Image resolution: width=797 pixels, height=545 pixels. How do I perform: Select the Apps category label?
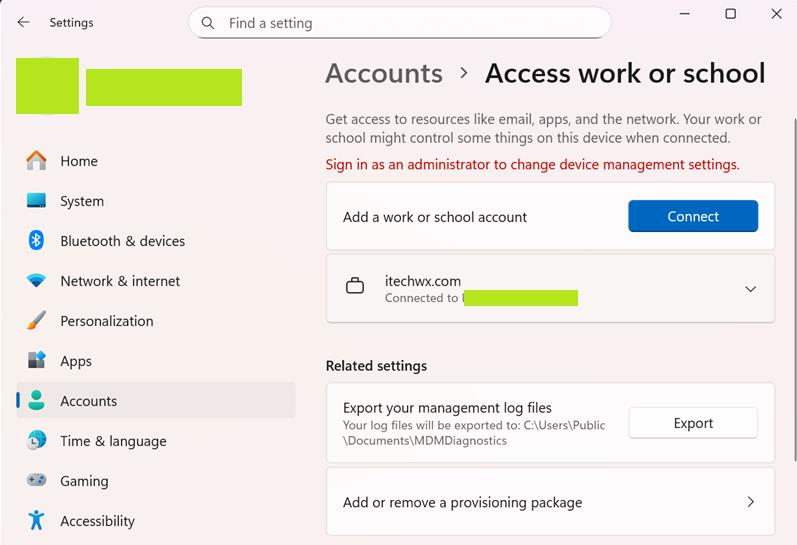click(x=76, y=361)
